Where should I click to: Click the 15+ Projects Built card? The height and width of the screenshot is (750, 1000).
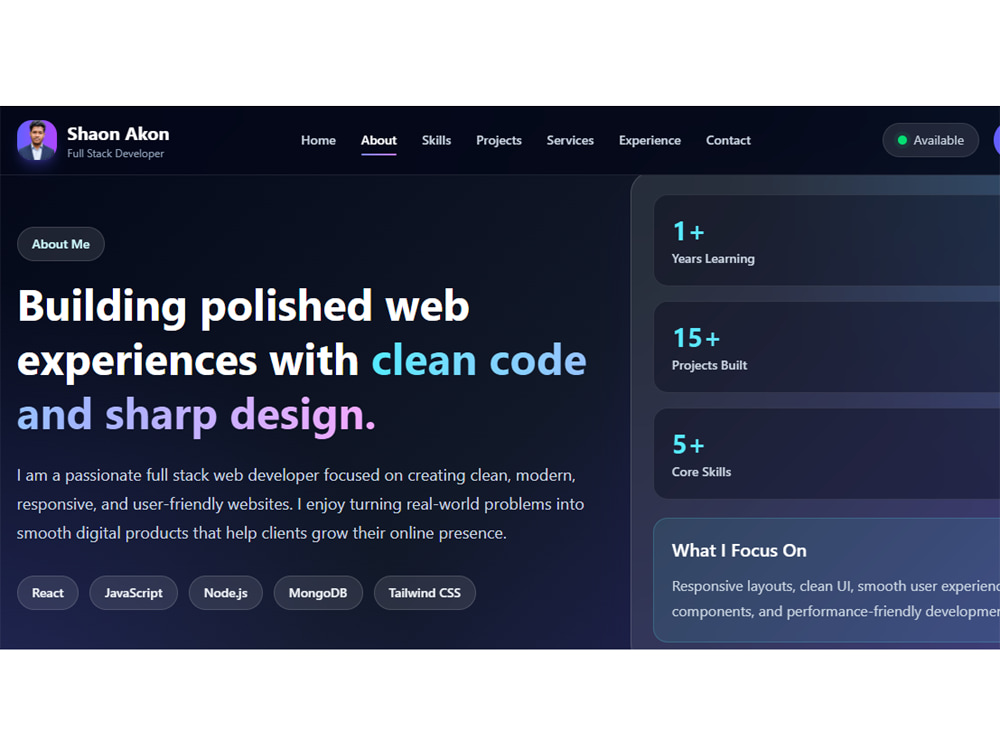tap(827, 347)
